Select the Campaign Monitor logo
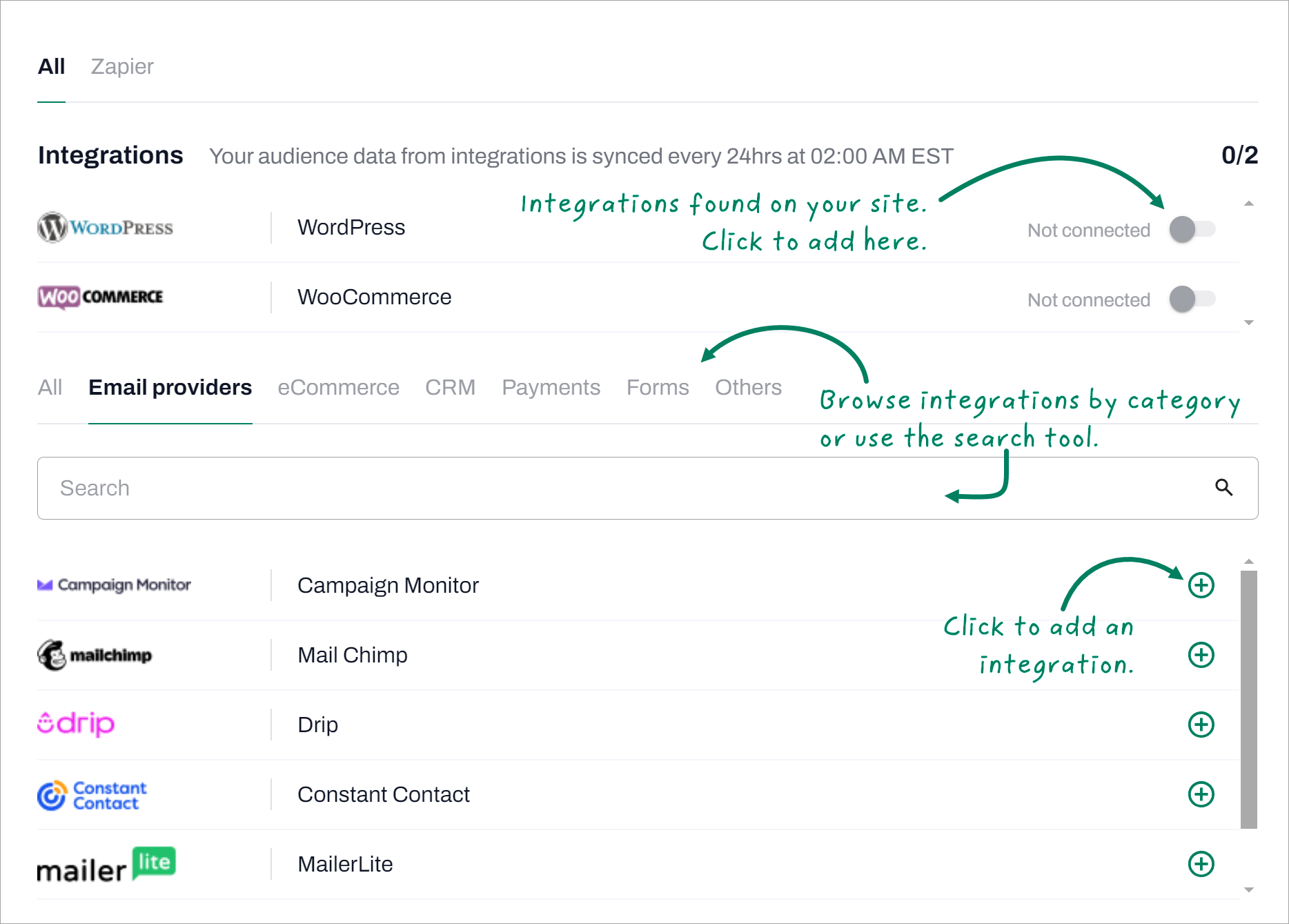 [114, 585]
